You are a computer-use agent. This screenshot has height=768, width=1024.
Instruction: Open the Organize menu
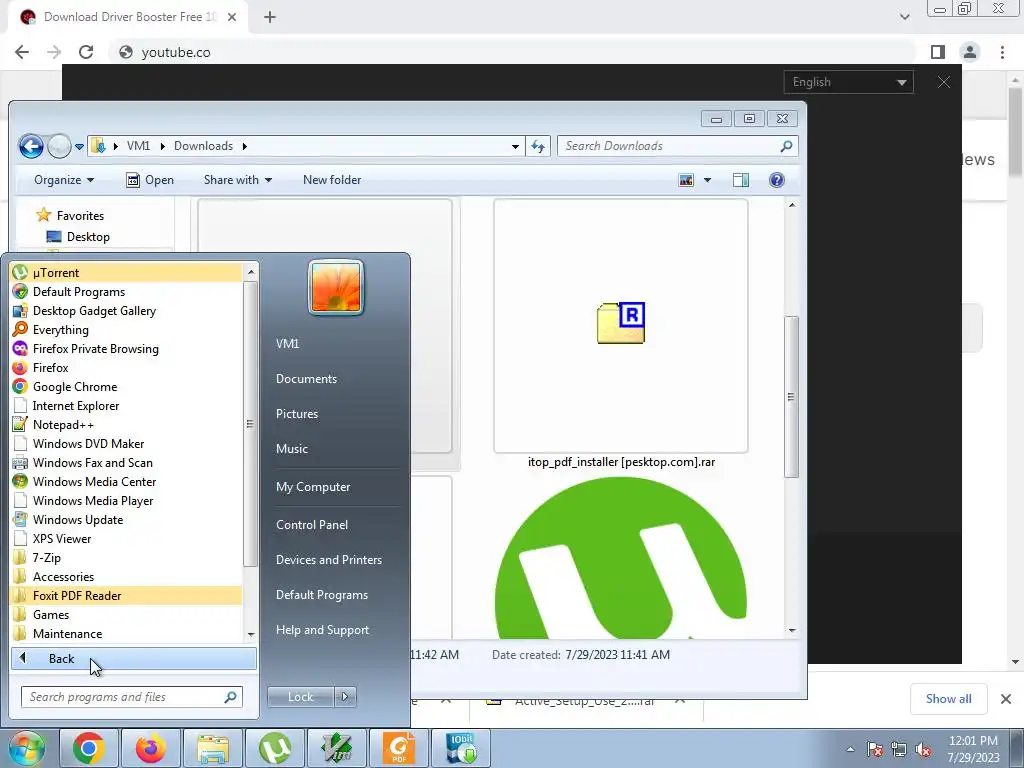coord(63,180)
